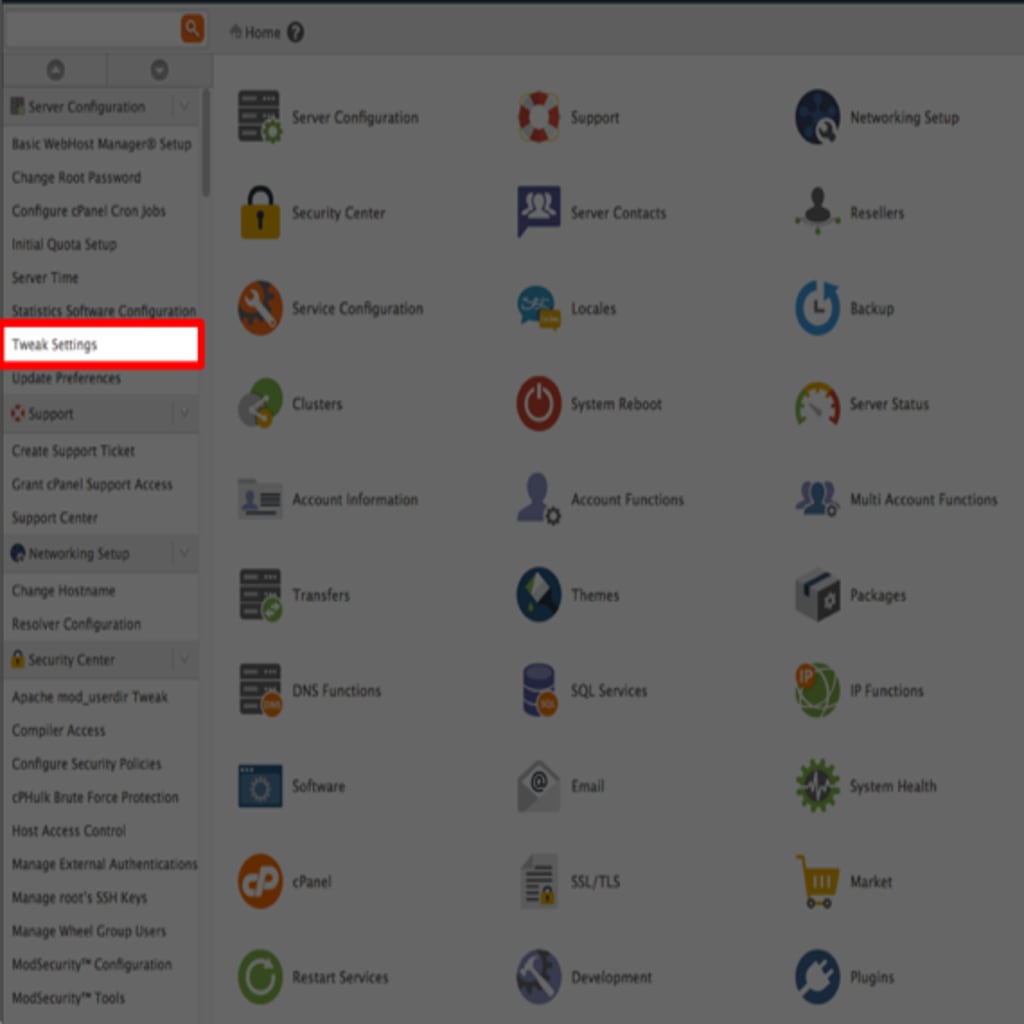
Task: Click the sidebar collapse-all up arrow button
Action: tap(56, 70)
